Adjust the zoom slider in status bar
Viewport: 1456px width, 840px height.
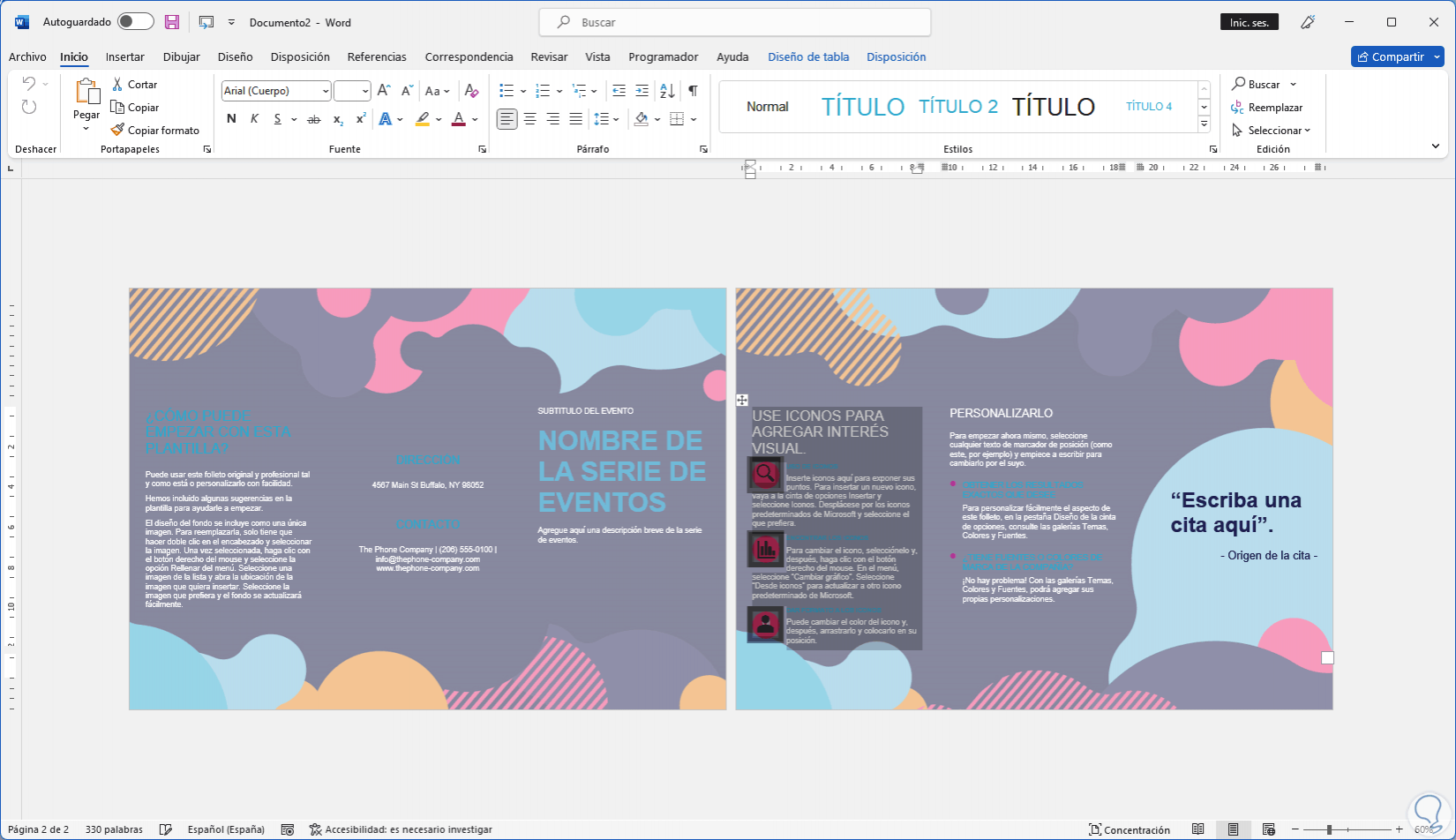pos(1329,829)
